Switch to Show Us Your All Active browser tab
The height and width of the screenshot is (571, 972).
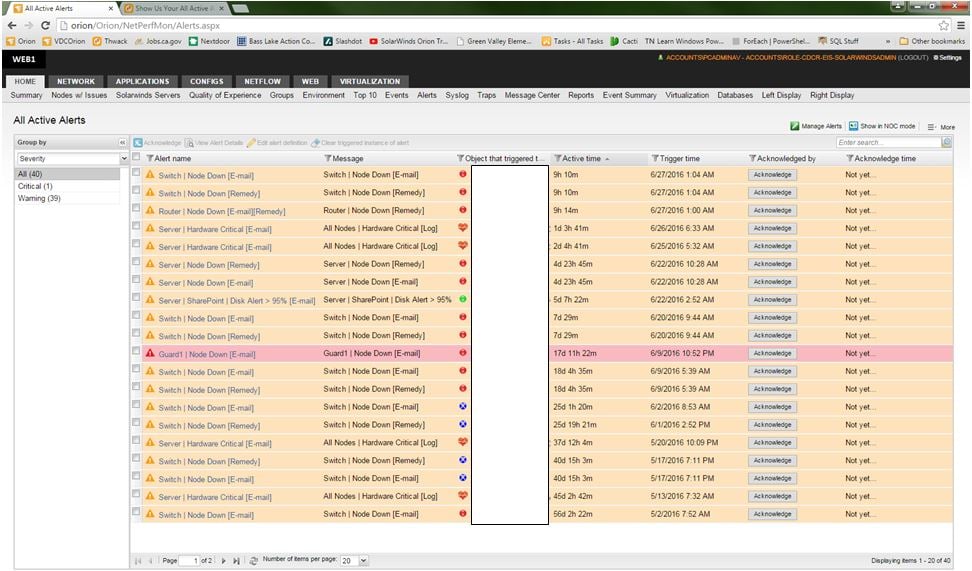173,8
